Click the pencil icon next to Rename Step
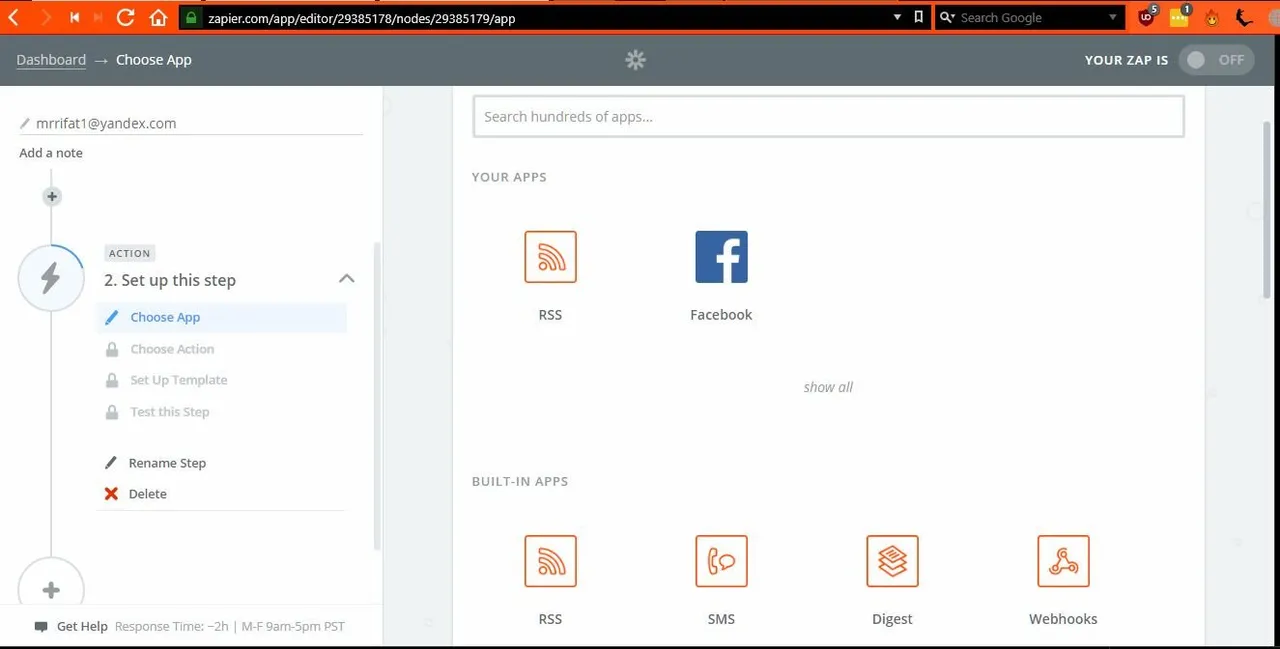The width and height of the screenshot is (1280, 649). [111, 463]
